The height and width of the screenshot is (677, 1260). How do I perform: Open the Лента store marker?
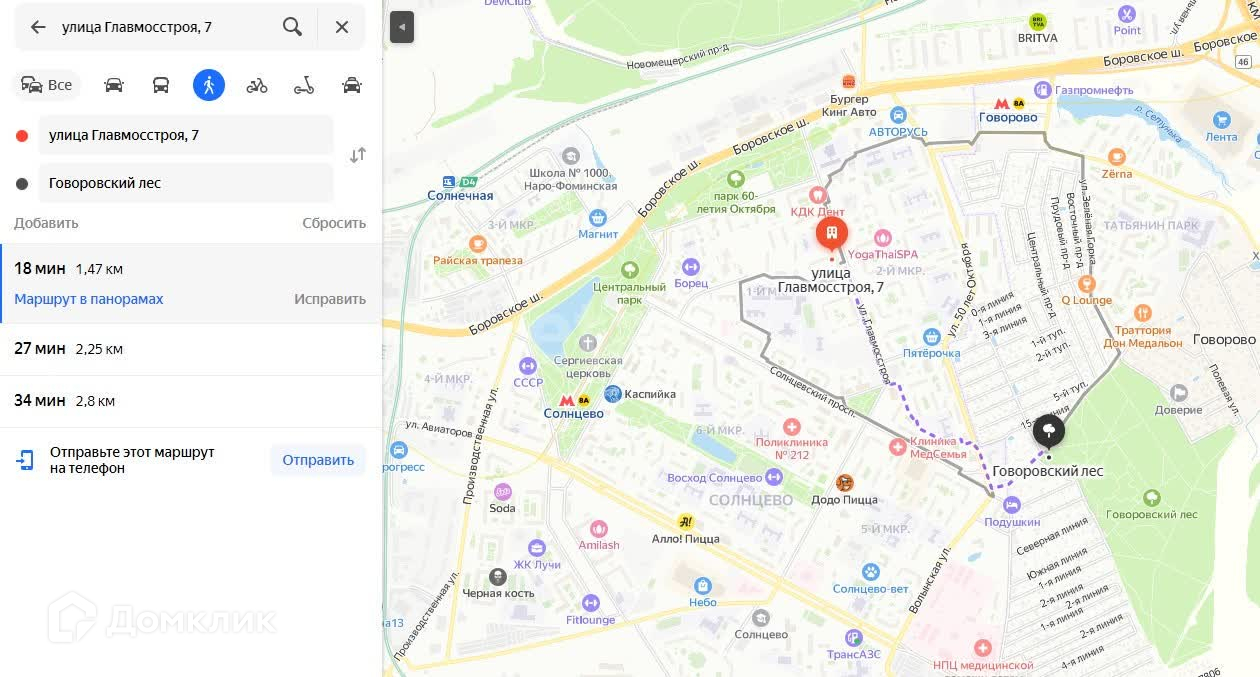[1221, 120]
